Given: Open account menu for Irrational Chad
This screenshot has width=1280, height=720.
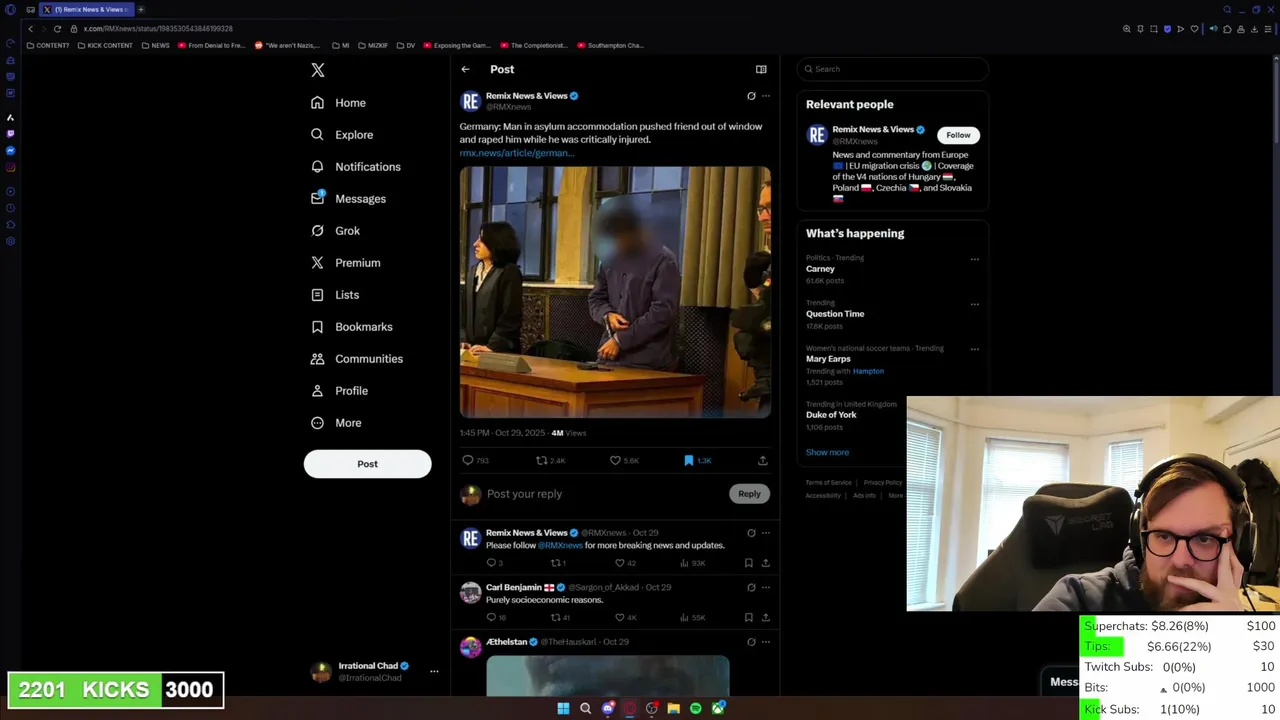Looking at the screenshot, I should click(x=434, y=672).
